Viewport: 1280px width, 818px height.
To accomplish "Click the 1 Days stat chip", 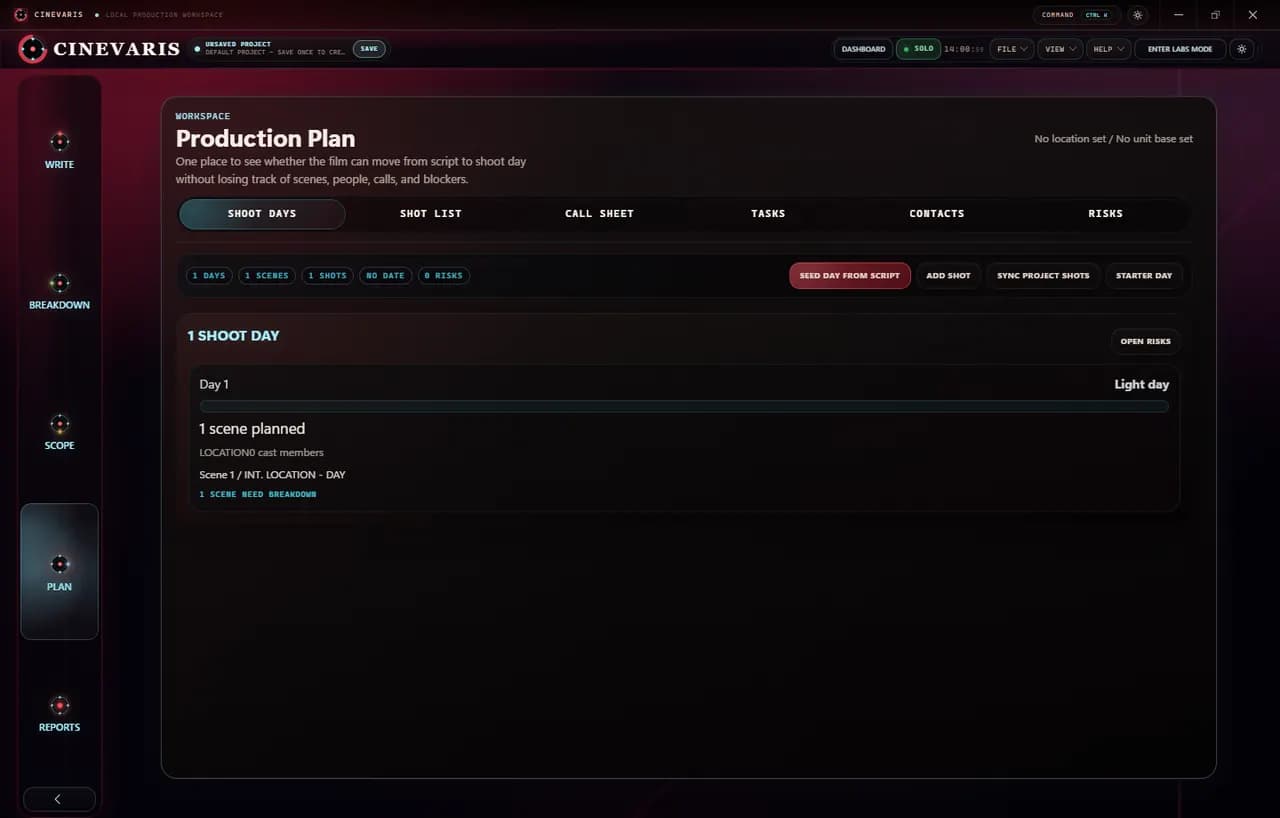I will coord(209,276).
